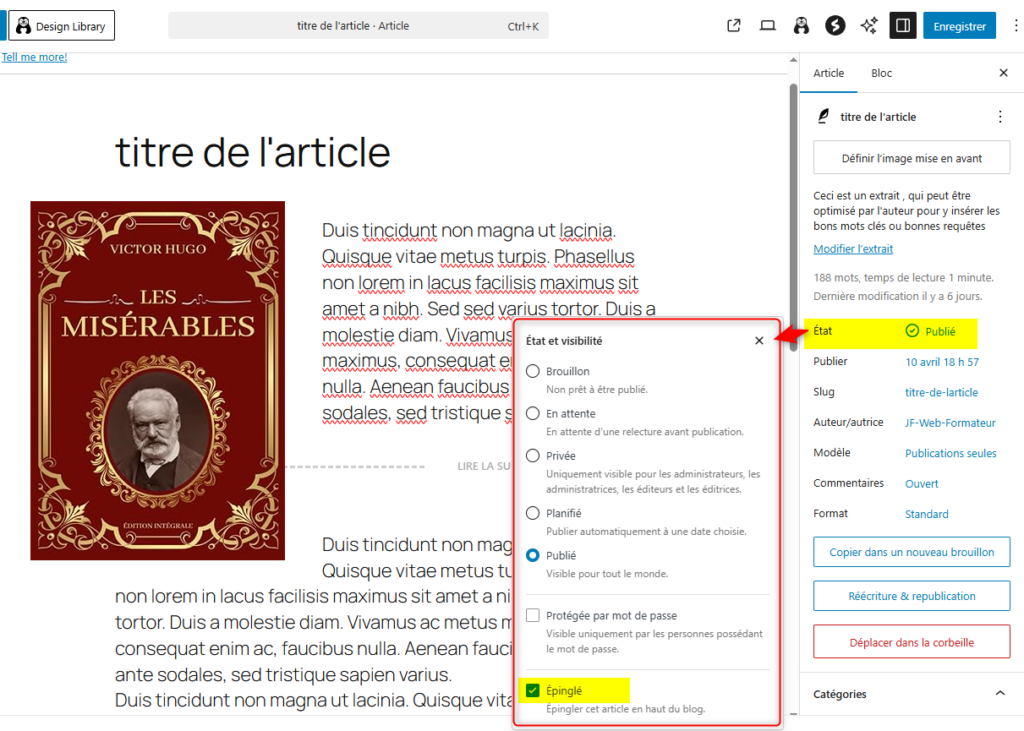The height and width of the screenshot is (731, 1024).
Task: Click the Enregistrer button
Action: (x=959, y=26)
